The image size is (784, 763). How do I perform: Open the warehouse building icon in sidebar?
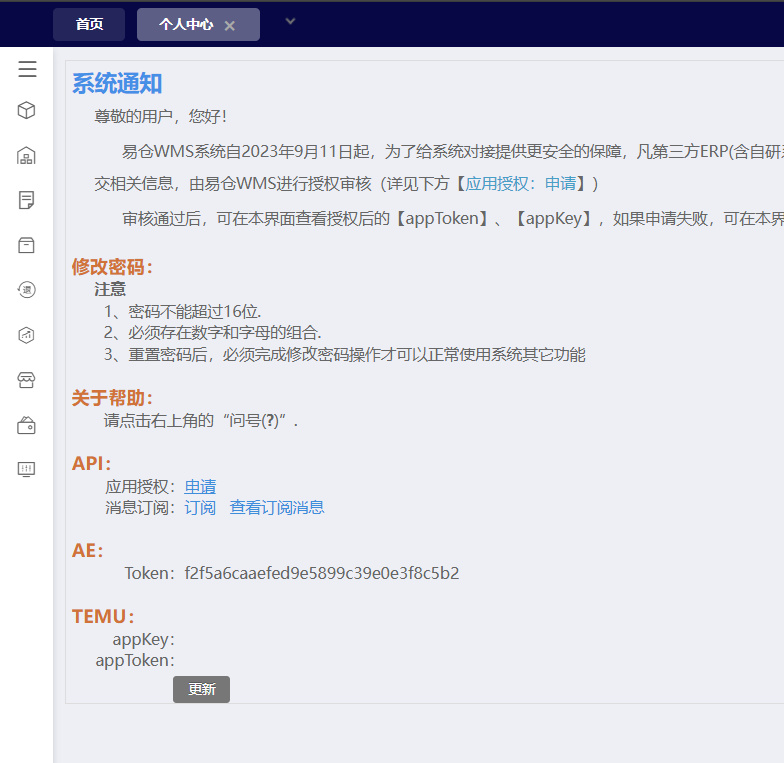[26, 156]
